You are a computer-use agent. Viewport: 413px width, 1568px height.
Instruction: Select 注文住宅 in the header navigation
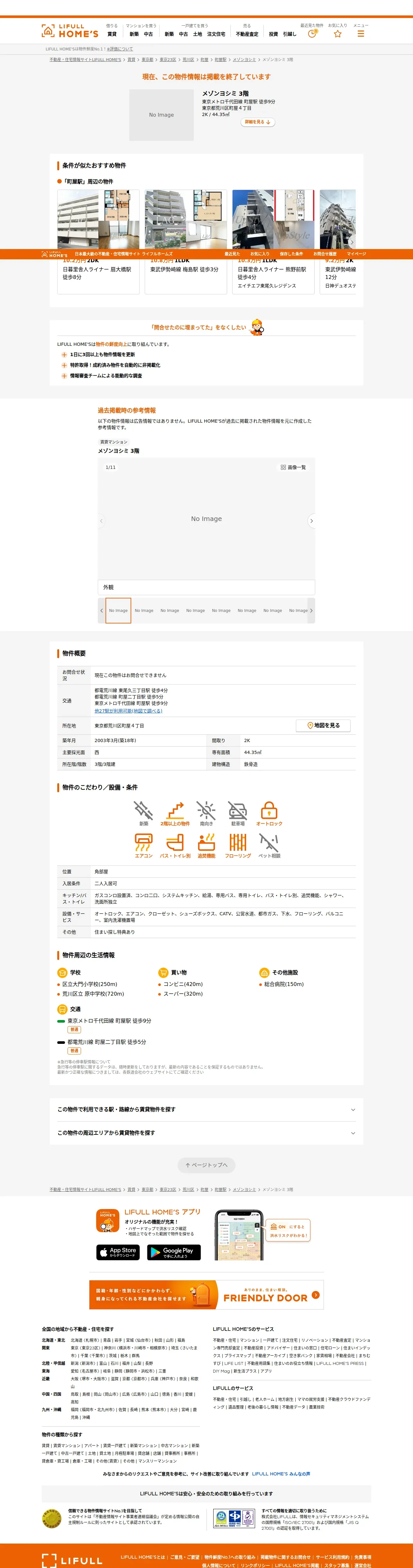click(216, 34)
